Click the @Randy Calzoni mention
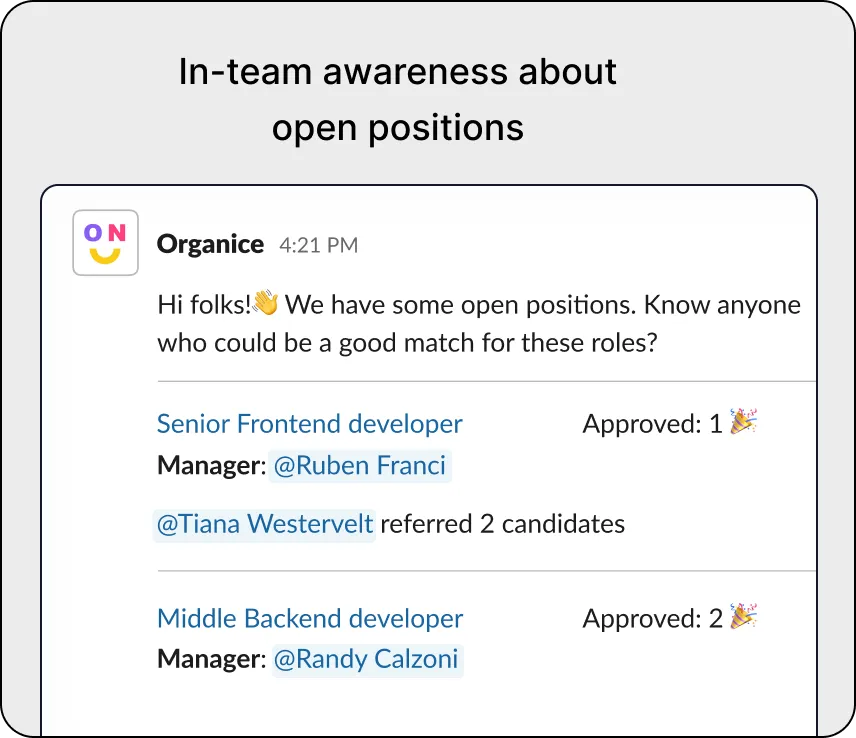Viewport: 856px width, 738px height. pyautogui.click(x=365, y=660)
